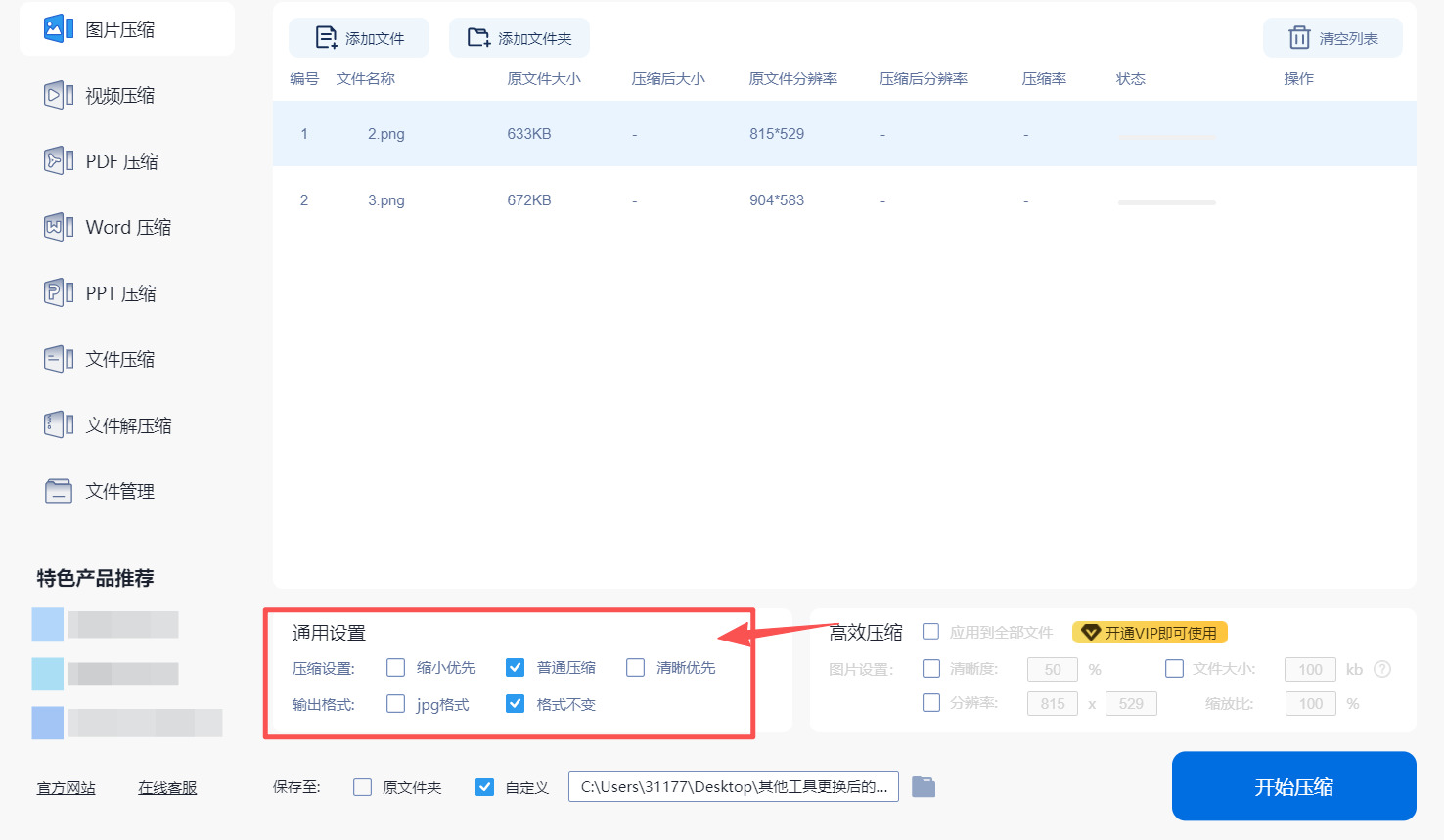Check the jpg格式 output option
This screenshot has height=840, width=1444.
[396, 704]
